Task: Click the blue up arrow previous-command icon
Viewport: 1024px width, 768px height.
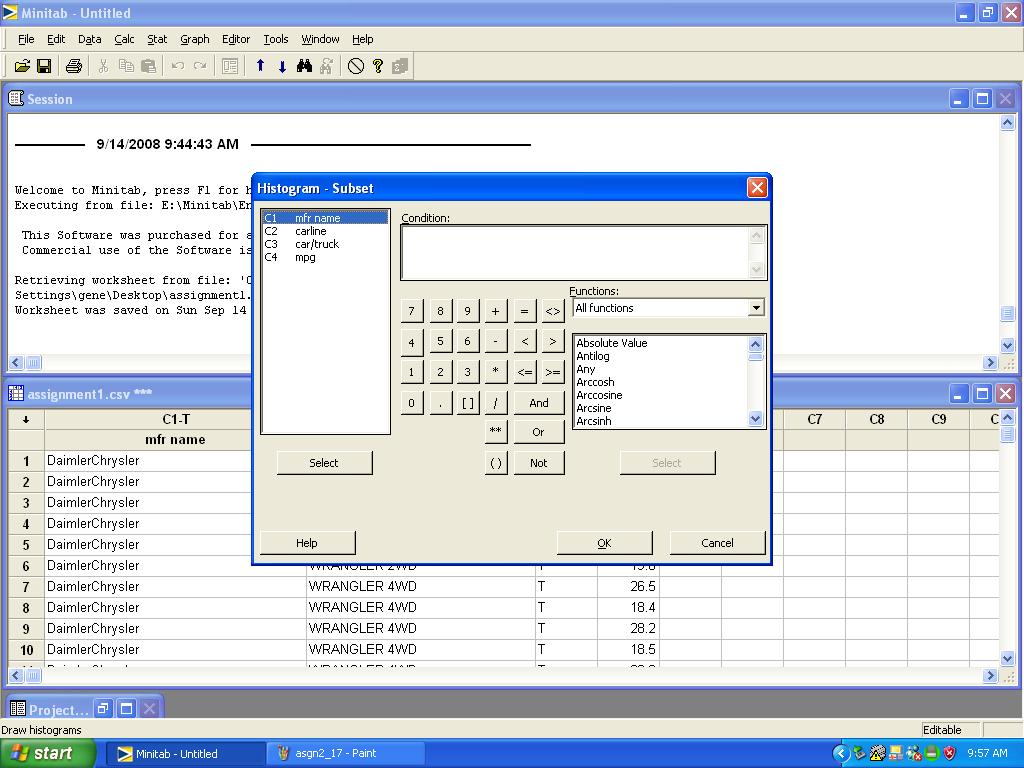Action: tap(260, 66)
